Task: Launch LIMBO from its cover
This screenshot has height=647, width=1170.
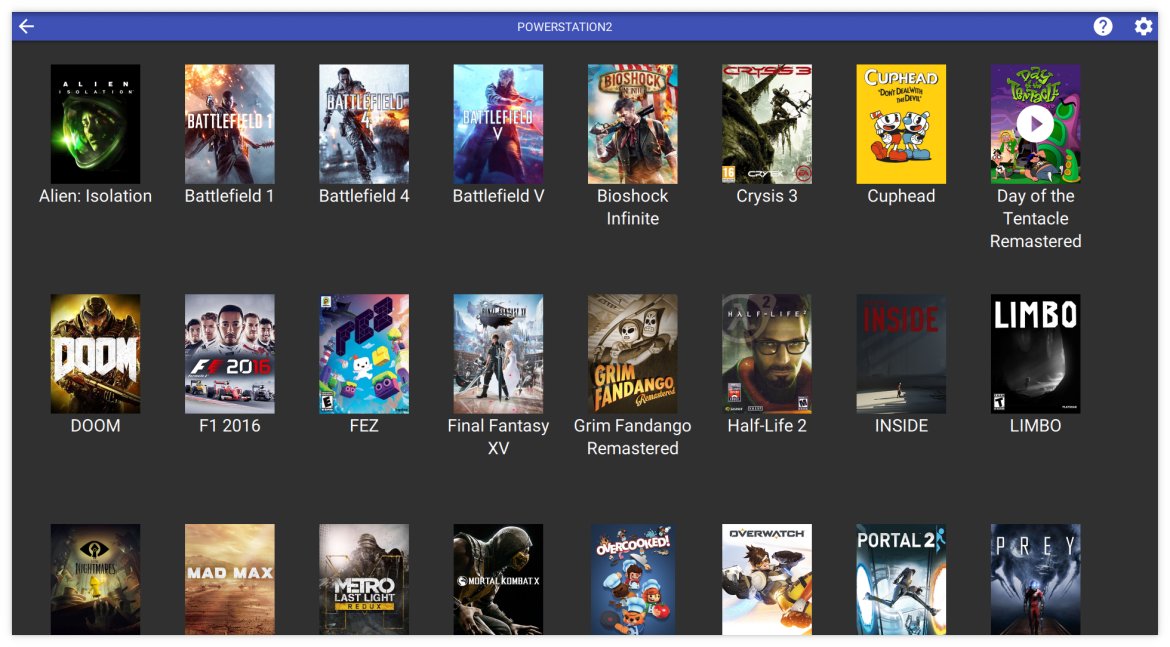Action: point(1036,354)
